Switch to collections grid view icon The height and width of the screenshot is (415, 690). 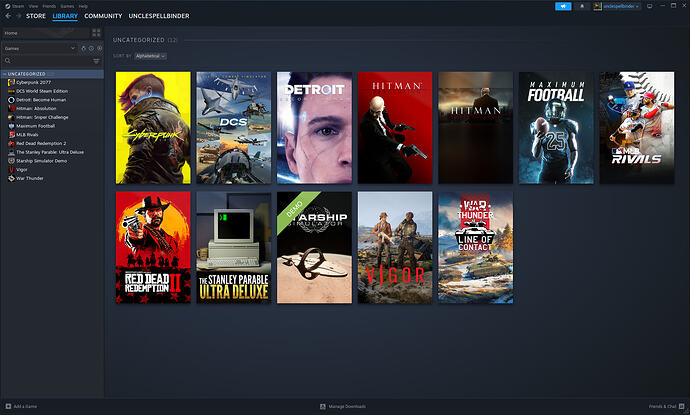[x=97, y=33]
